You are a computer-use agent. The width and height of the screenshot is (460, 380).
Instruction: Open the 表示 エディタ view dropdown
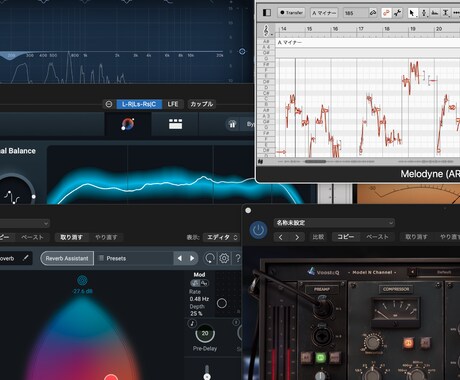[222, 237]
